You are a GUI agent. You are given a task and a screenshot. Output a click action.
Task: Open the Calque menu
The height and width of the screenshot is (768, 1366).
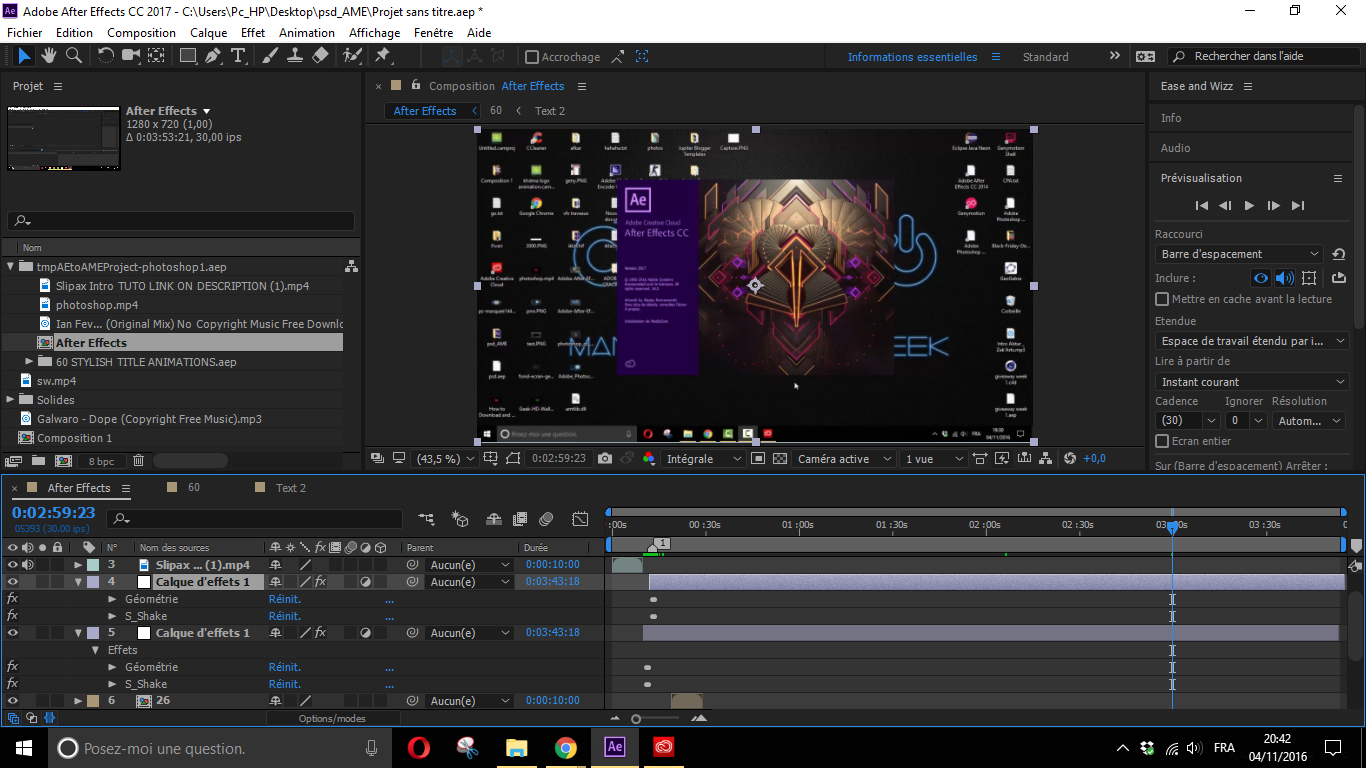(x=208, y=33)
